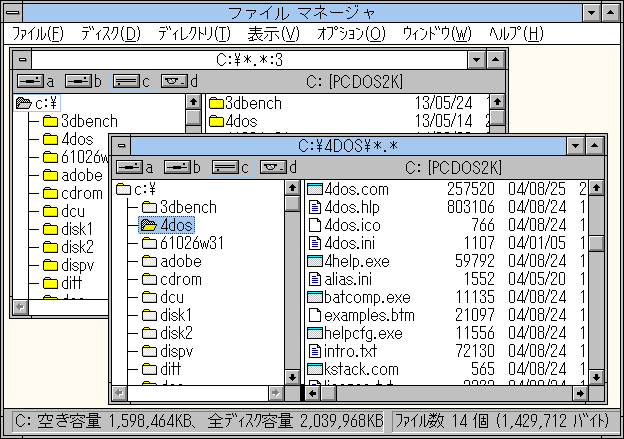
Task: Select the 4dos.com file icon
Action: (x=315, y=189)
